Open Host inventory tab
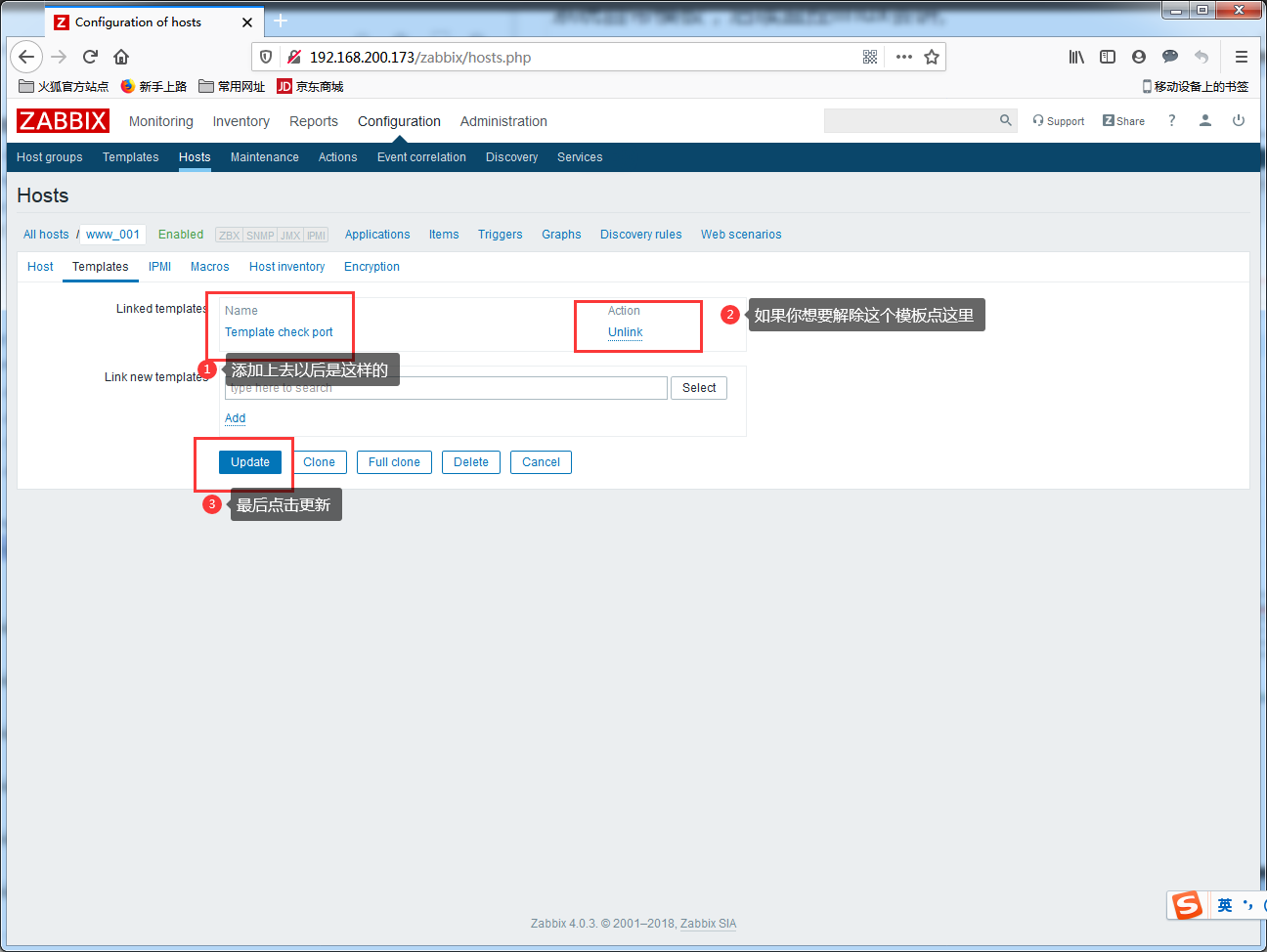This screenshot has height=952, width=1267. [x=286, y=267]
